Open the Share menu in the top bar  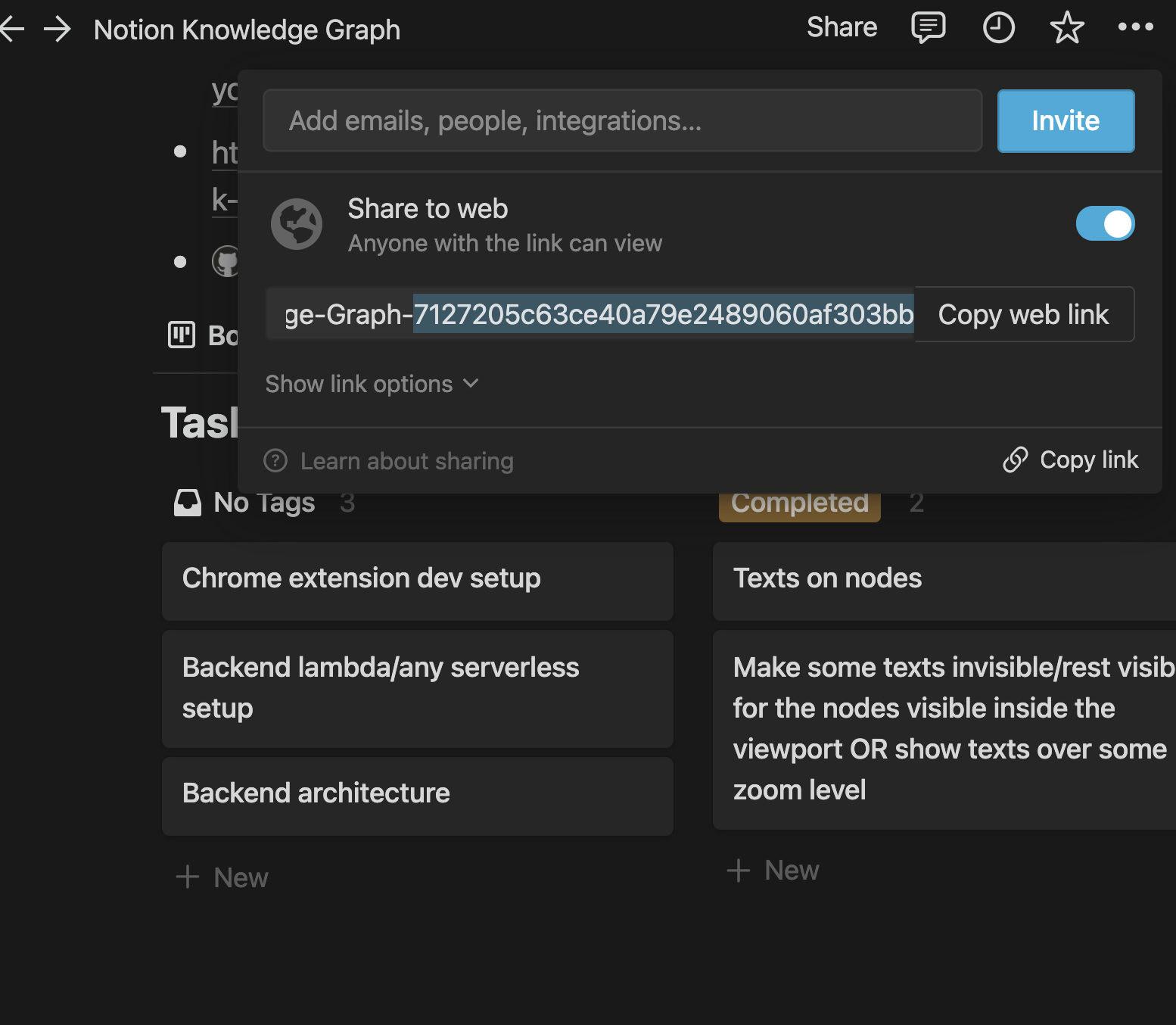tap(842, 27)
